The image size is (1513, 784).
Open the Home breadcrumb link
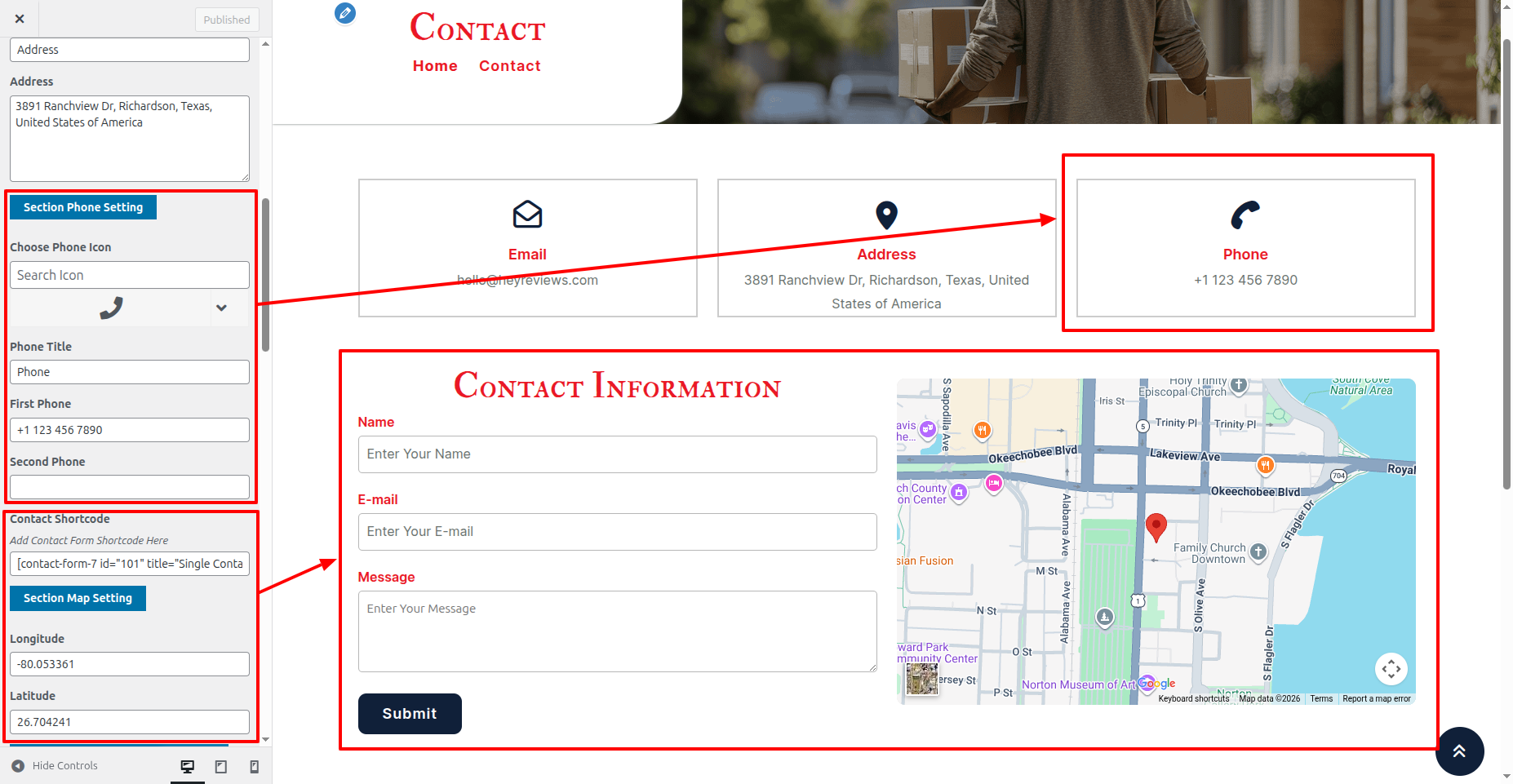pyautogui.click(x=435, y=66)
